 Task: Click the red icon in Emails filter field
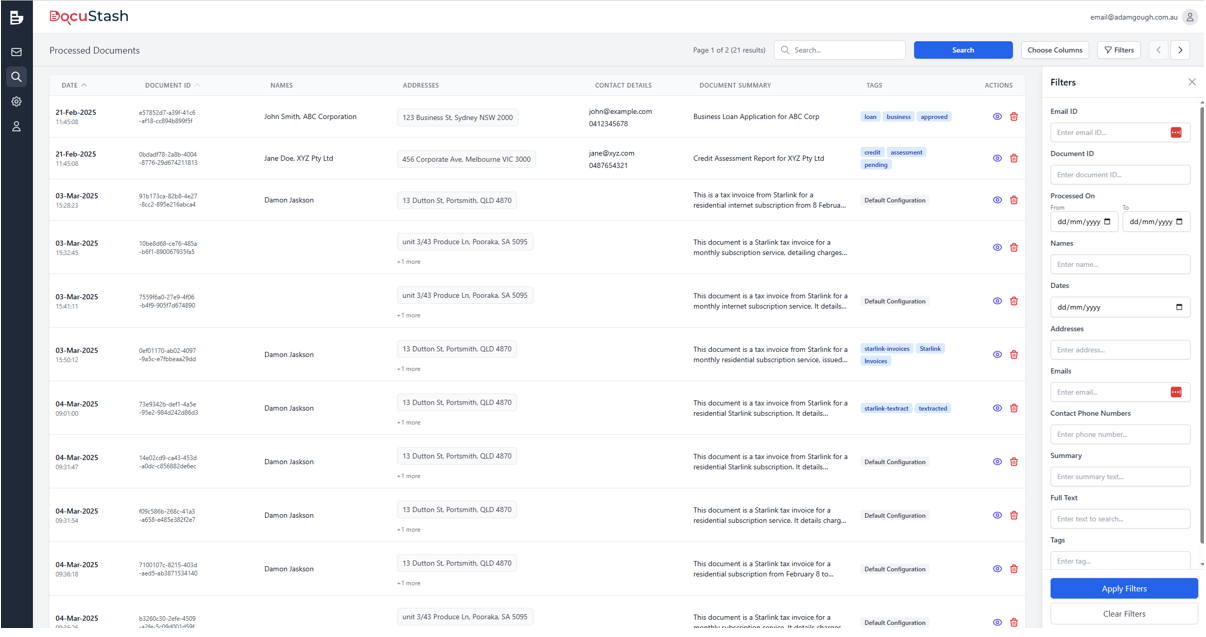click(x=1176, y=392)
